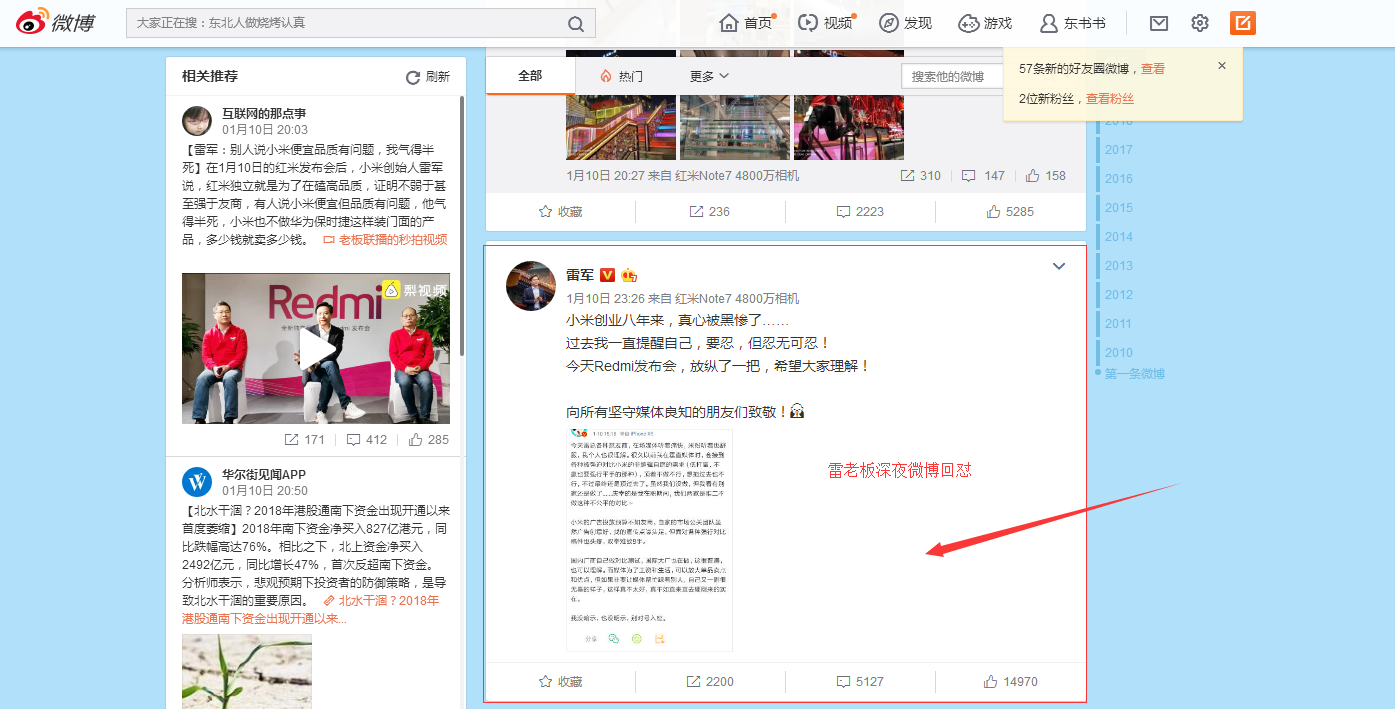Open 游戏 in the top navigation
This screenshot has width=1395, height=709.
985,23
